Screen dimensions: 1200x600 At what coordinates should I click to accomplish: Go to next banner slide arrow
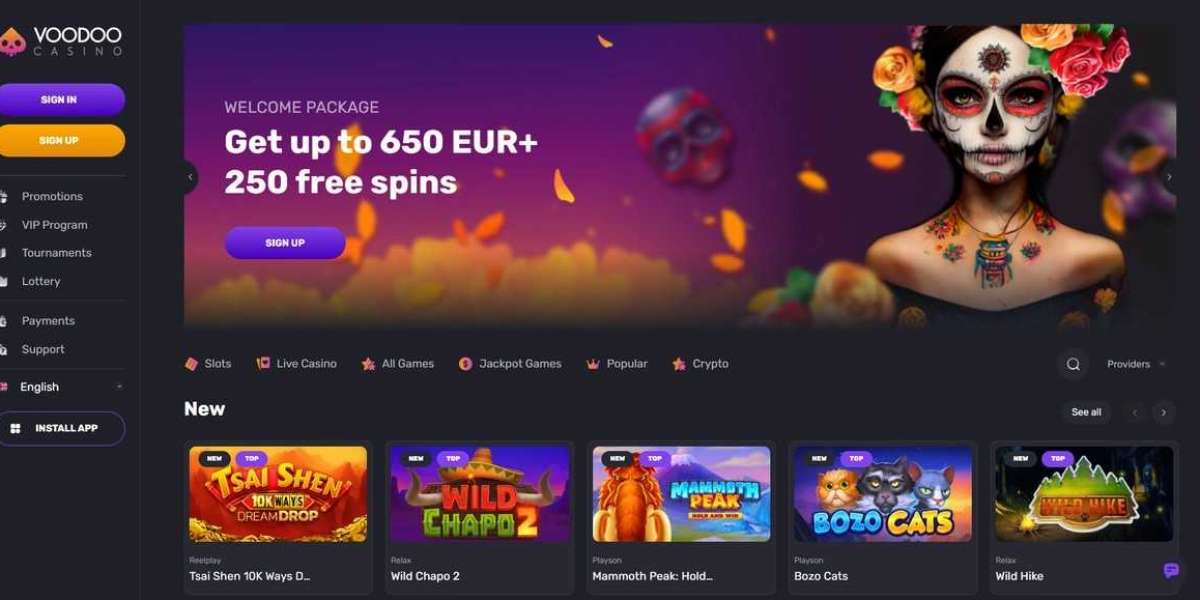click(x=1169, y=177)
